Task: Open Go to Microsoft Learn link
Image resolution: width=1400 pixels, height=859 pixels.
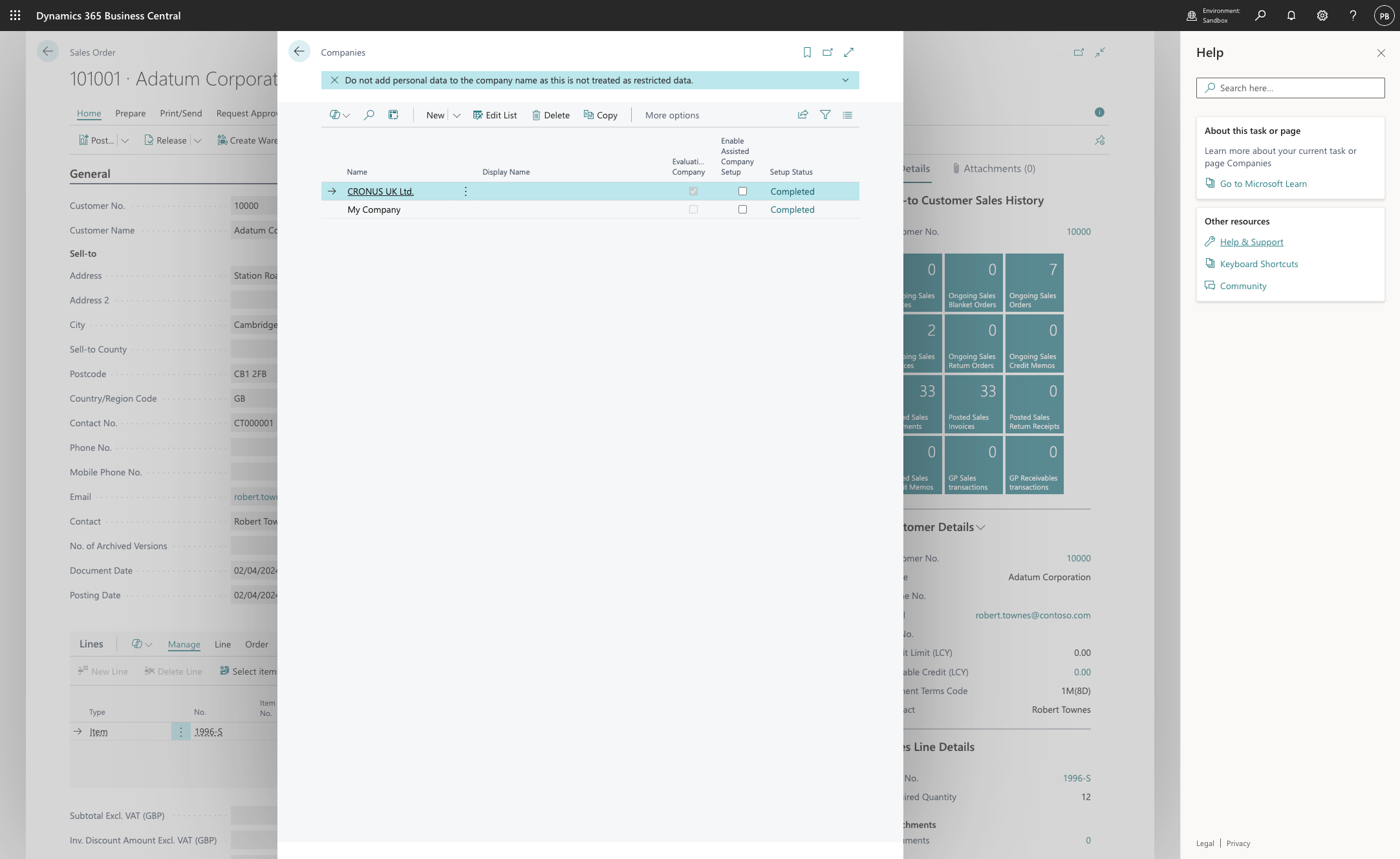Action: coord(1263,184)
